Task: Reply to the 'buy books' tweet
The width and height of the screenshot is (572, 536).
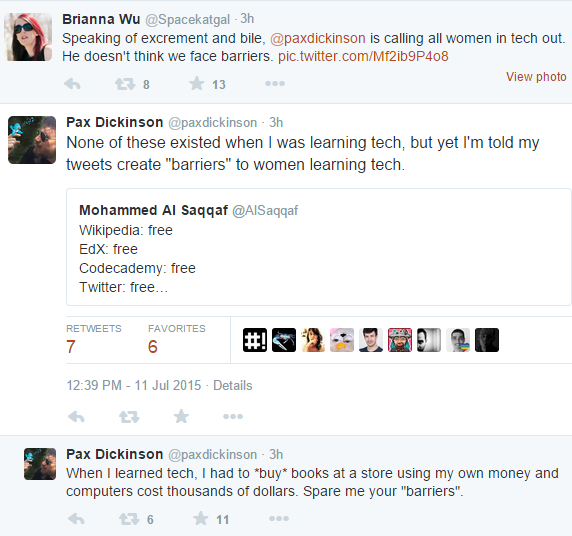Action: coord(76,519)
